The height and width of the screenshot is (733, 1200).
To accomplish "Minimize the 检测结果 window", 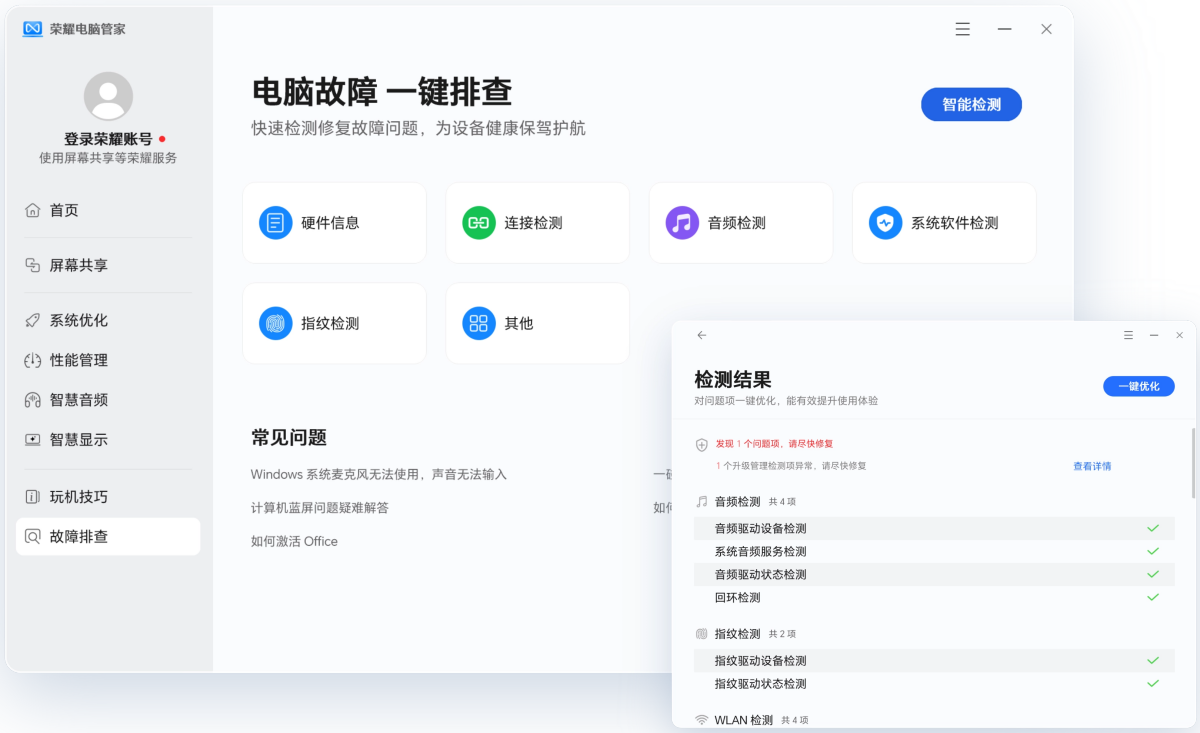I will [1154, 335].
